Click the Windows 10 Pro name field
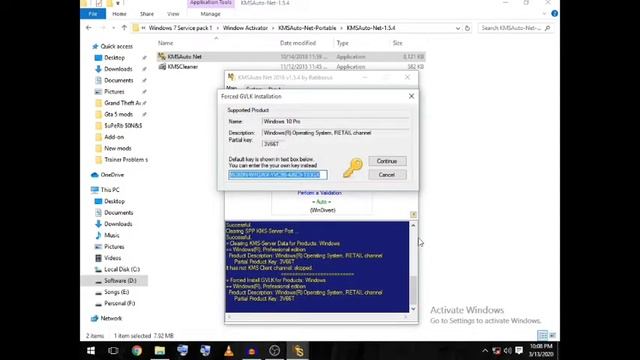Screen dimensions: 640x360 (x=335, y=121)
